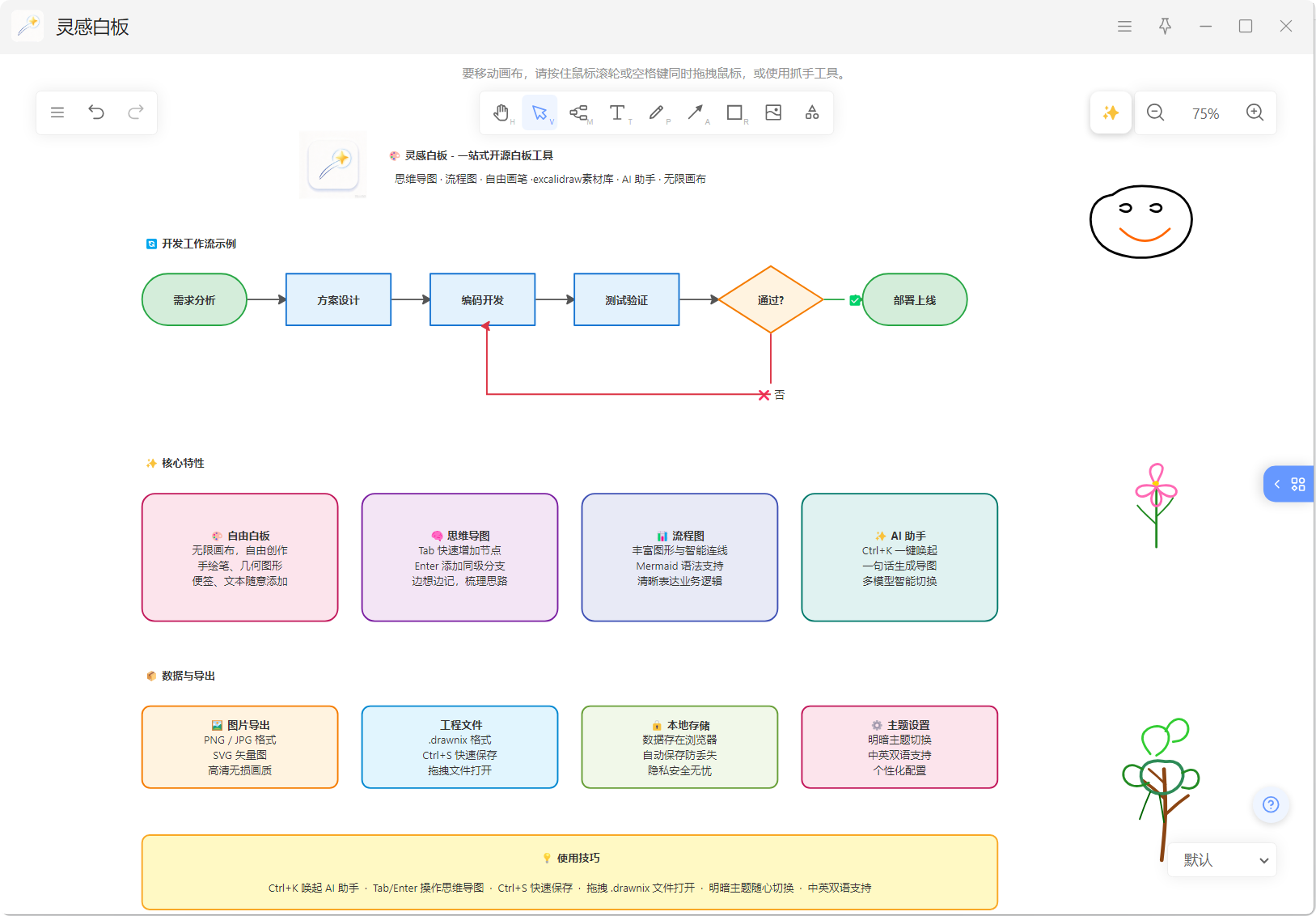Click the 编码开发 flowchart box
The width and height of the screenshot is (1316, 916).
482,299
